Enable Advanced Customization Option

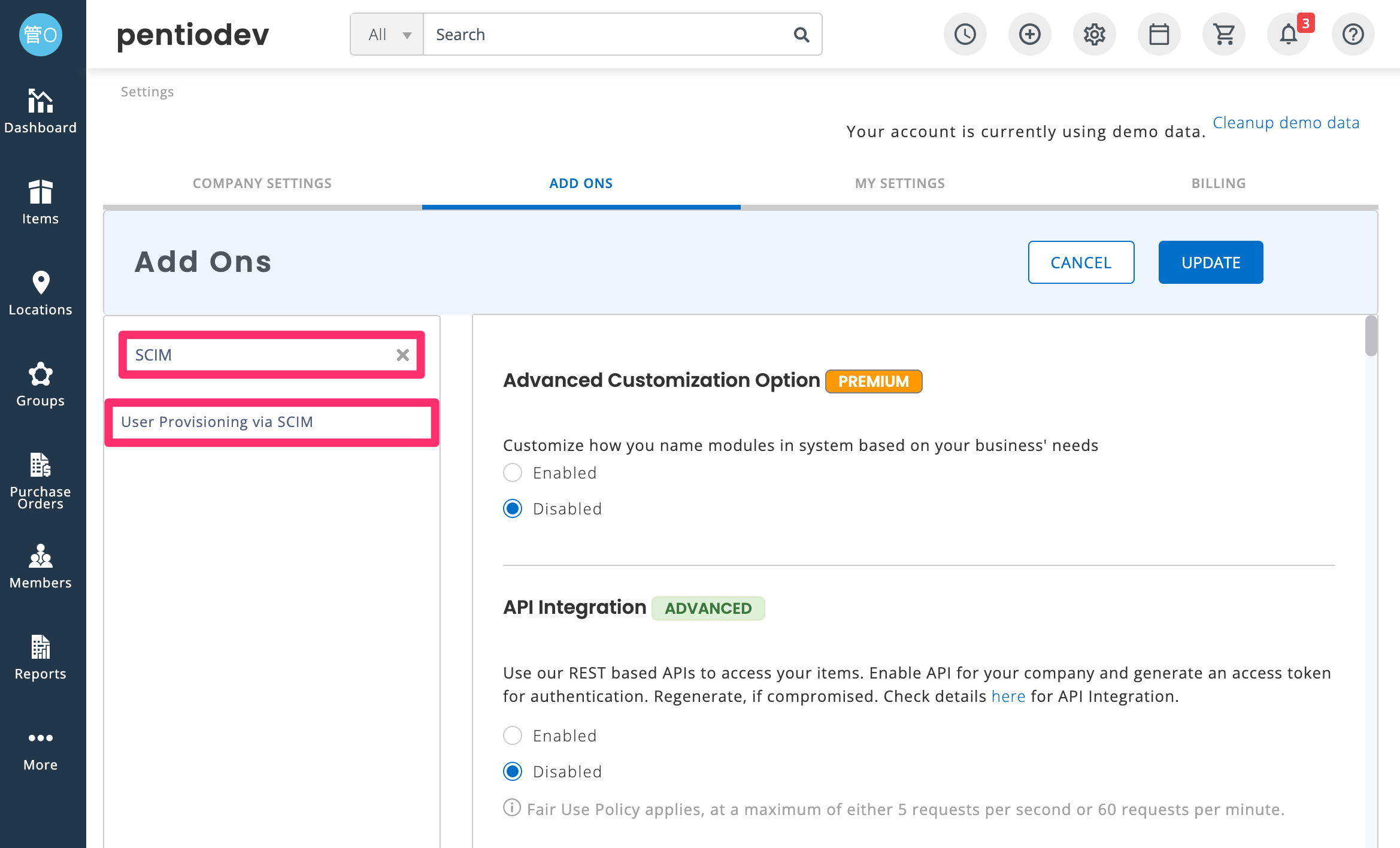pos(513,473)
